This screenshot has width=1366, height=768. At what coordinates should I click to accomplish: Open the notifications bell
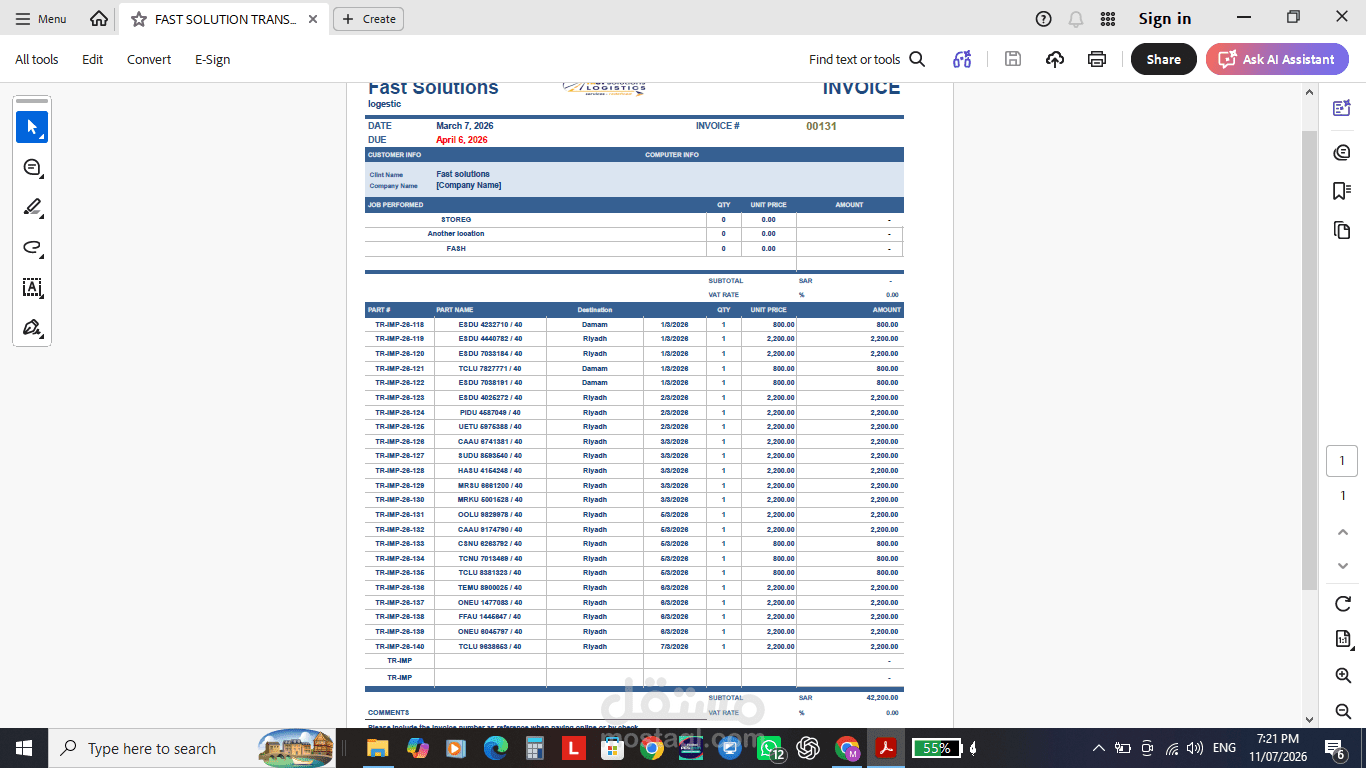1076,19
